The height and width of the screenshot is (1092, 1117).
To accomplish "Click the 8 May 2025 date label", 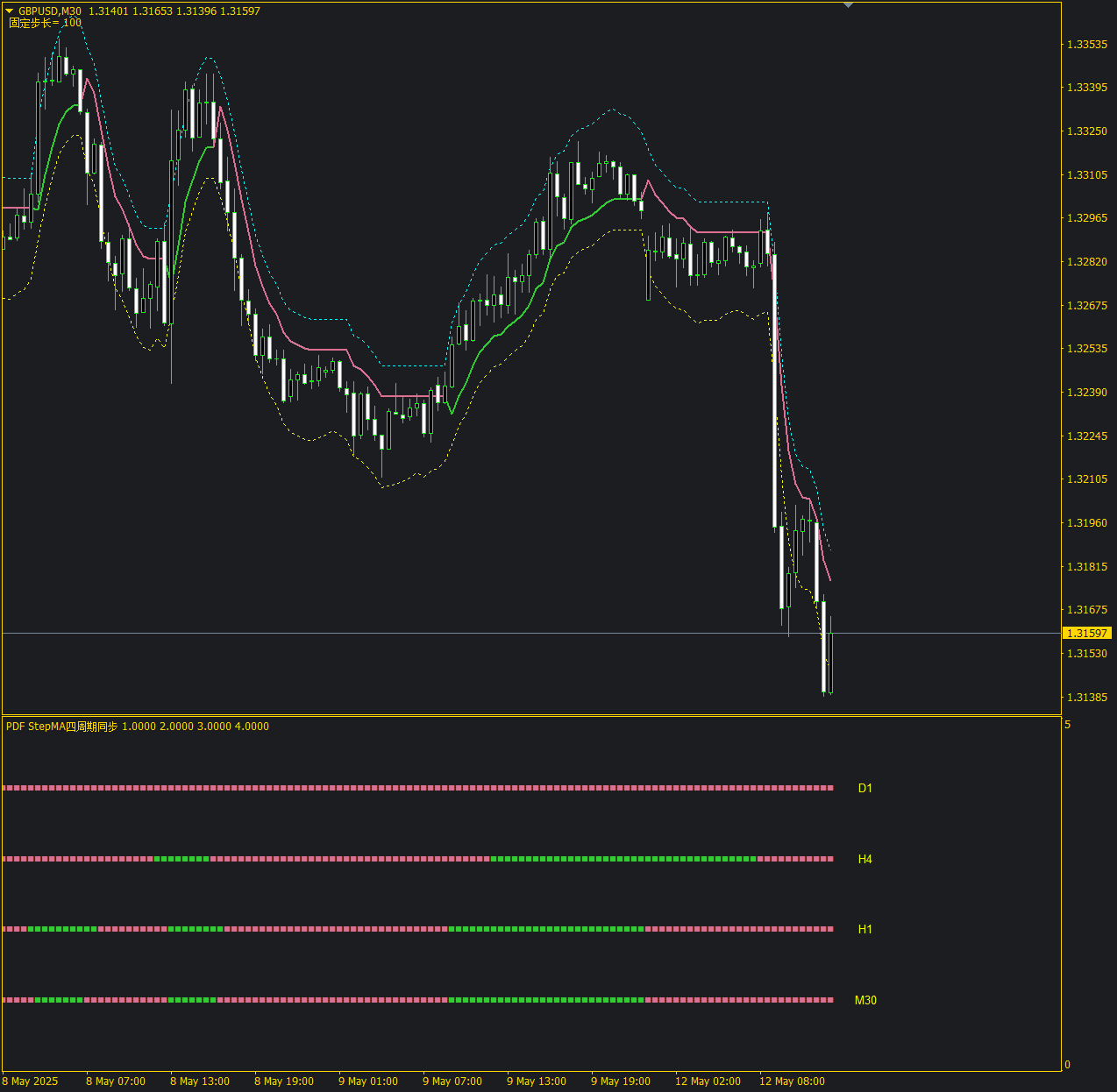I will click(30, 1081).
